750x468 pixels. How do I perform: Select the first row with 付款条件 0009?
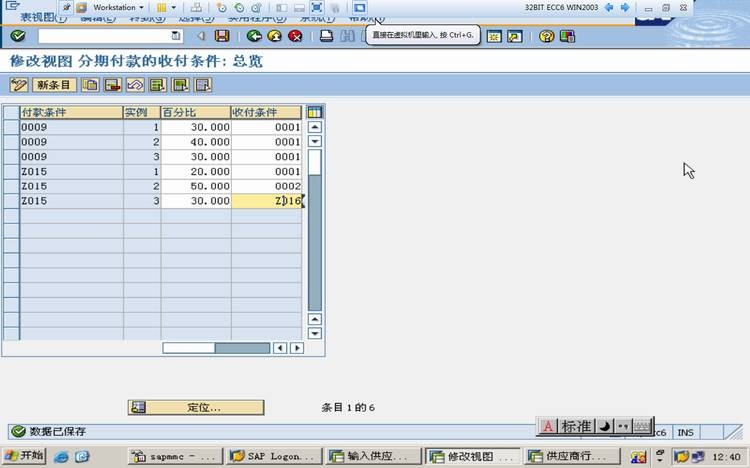coord(11,127)
